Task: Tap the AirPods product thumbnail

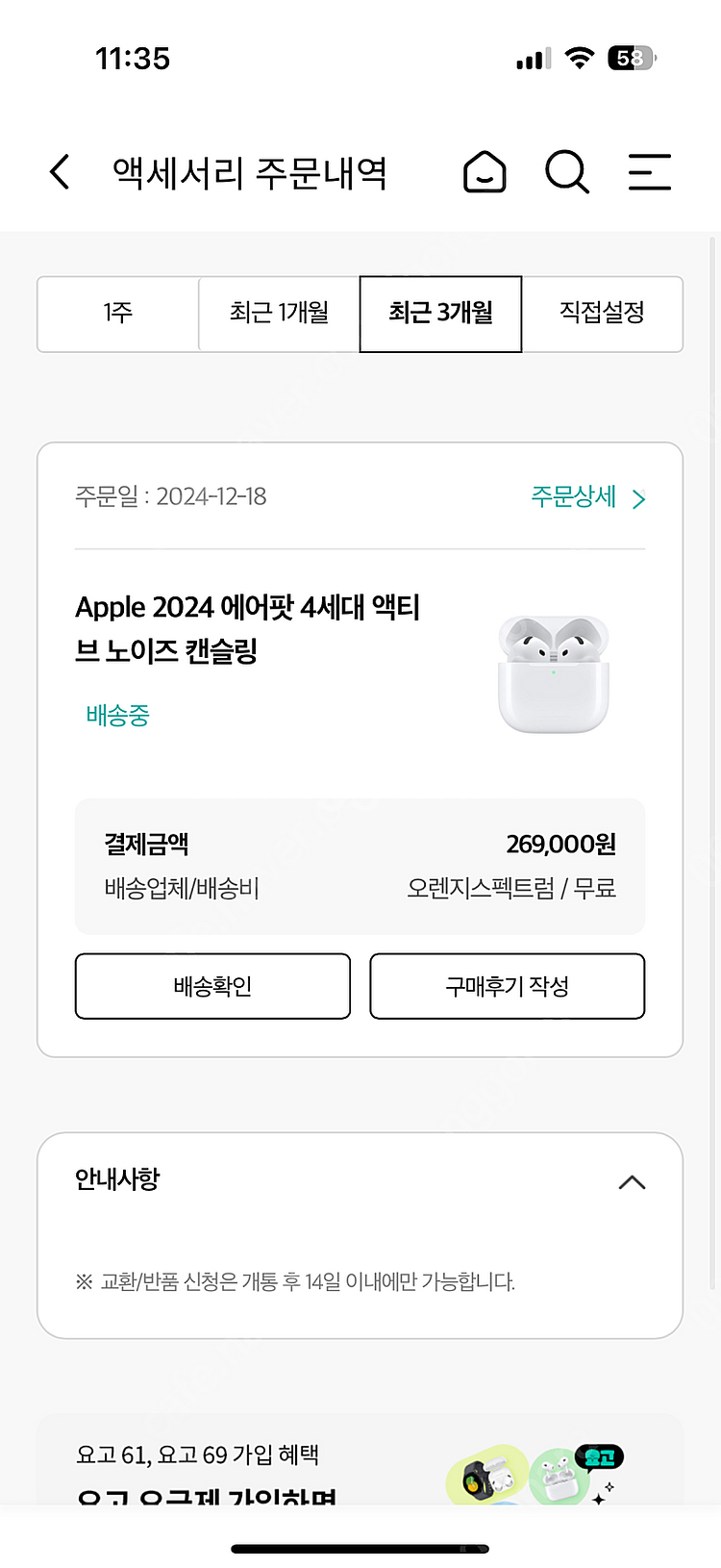Action: click(553, 673)
